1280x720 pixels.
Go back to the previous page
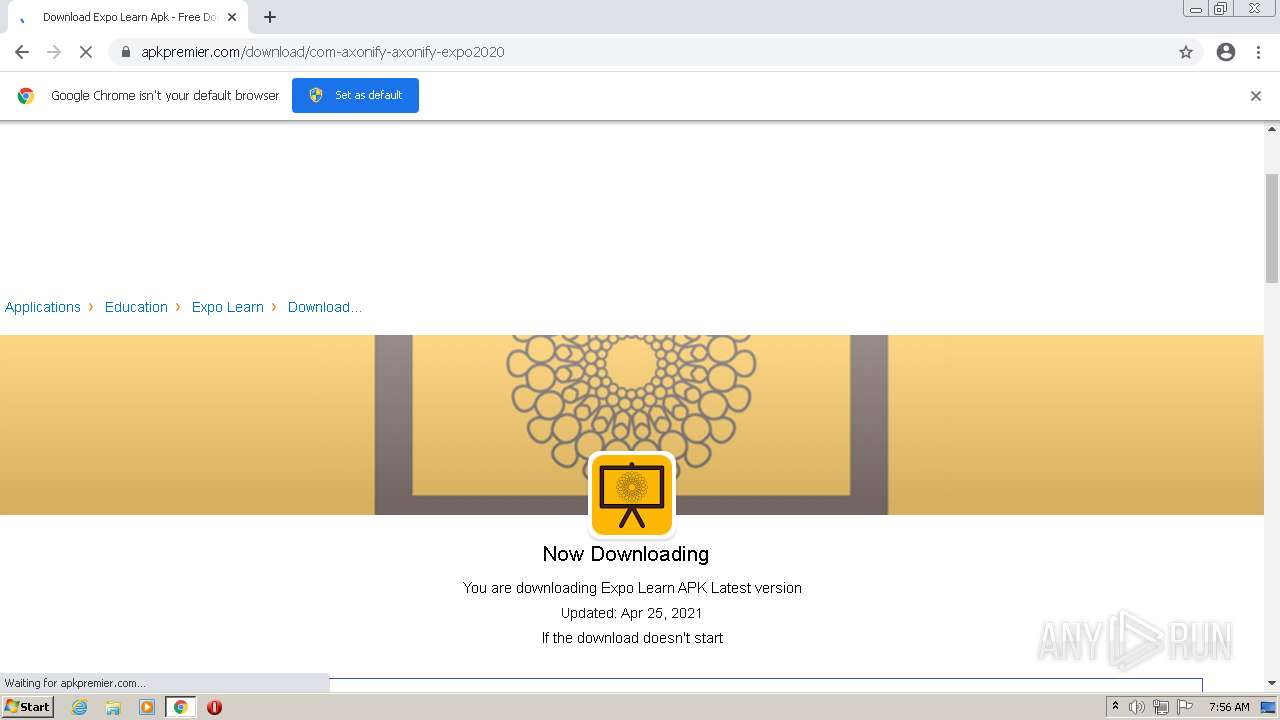tap(22, 52)
